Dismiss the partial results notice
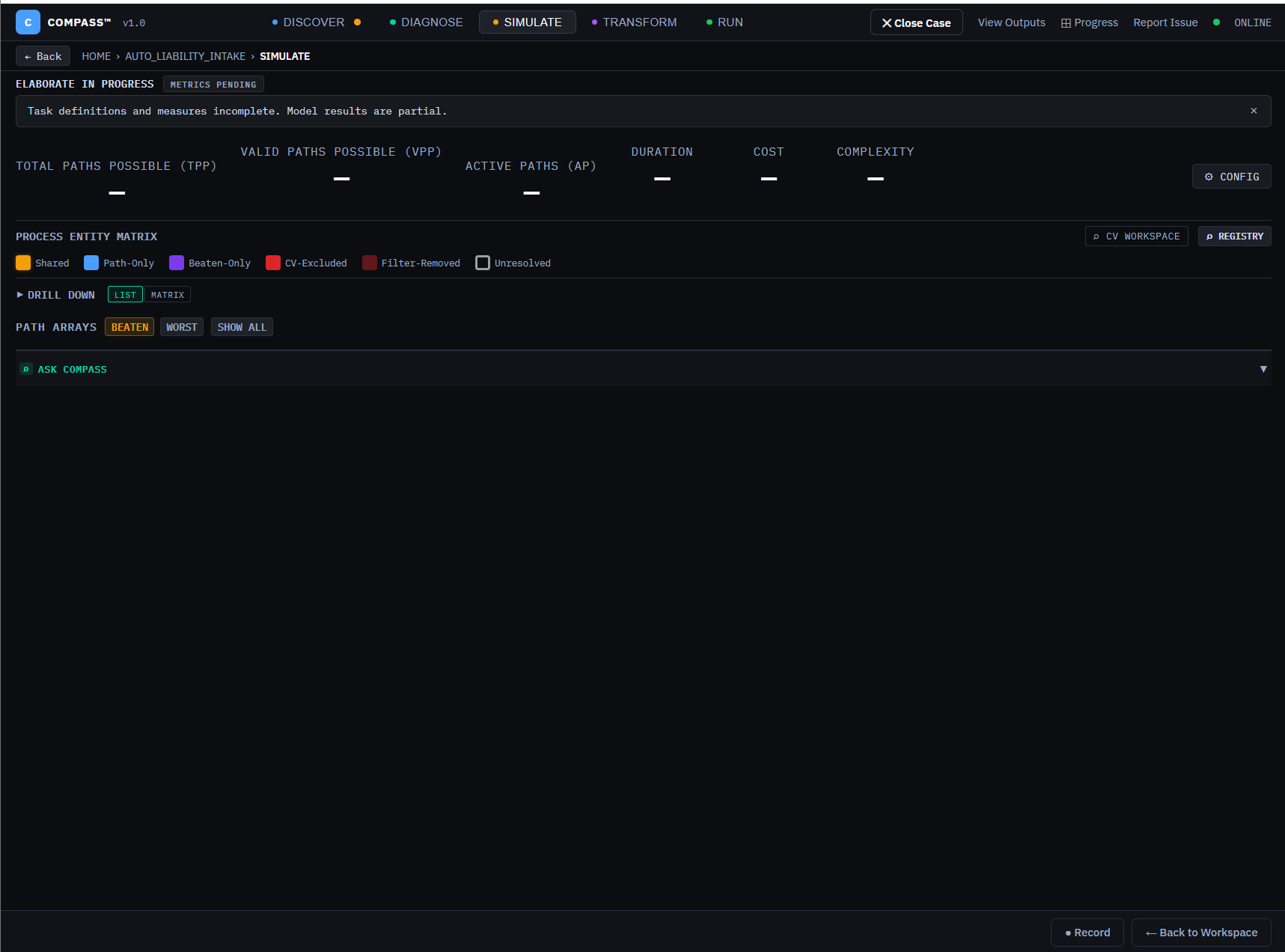The width and height of the screenshot is (1285, 952). click(x=1254, y=111)
